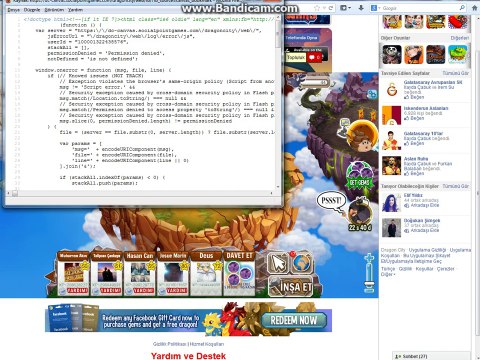Click the bookmark star in address bar

point(317,8)
